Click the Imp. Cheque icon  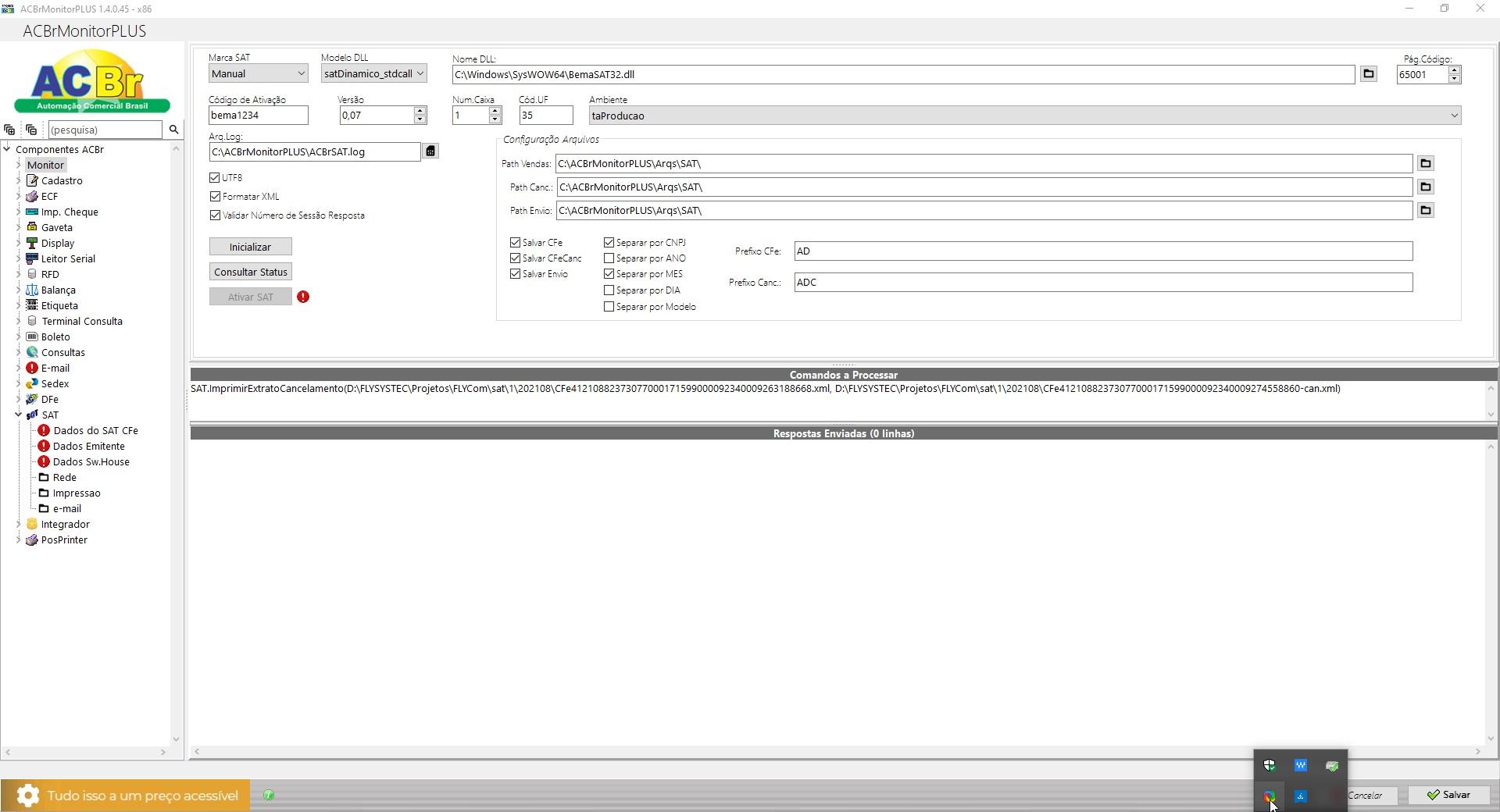(32, 212)
